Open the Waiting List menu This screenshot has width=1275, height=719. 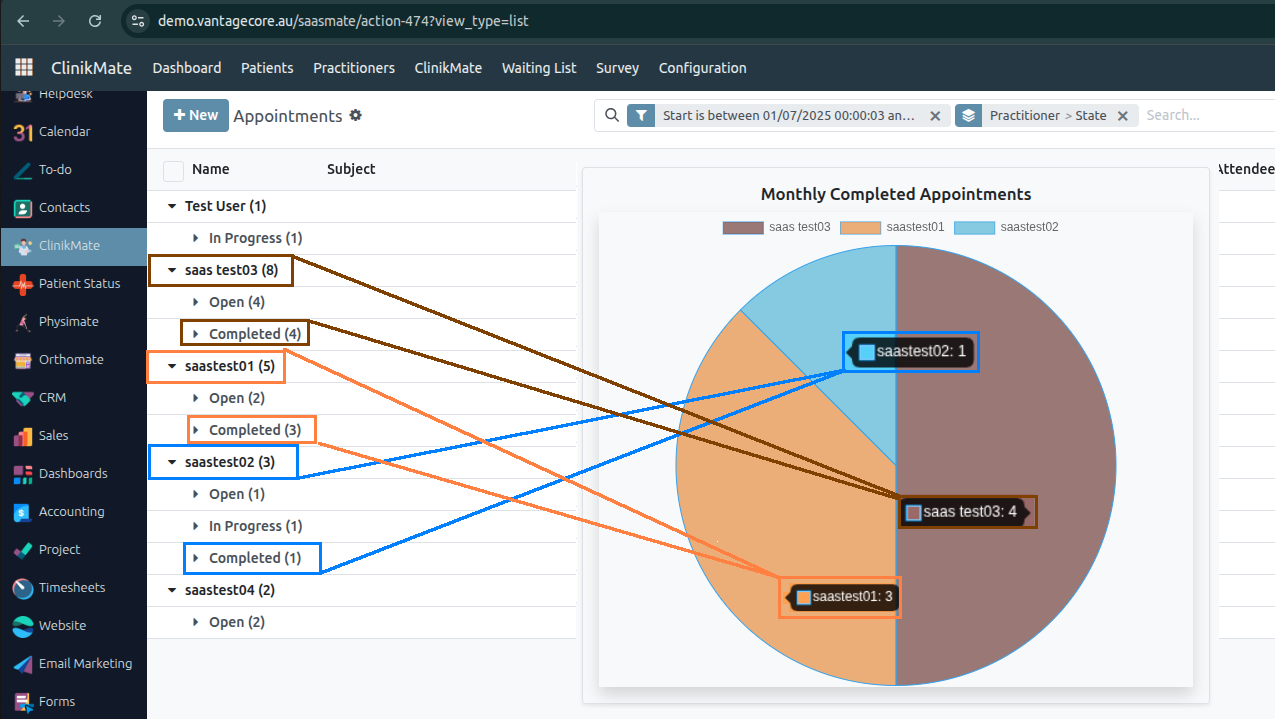(539, 68)
